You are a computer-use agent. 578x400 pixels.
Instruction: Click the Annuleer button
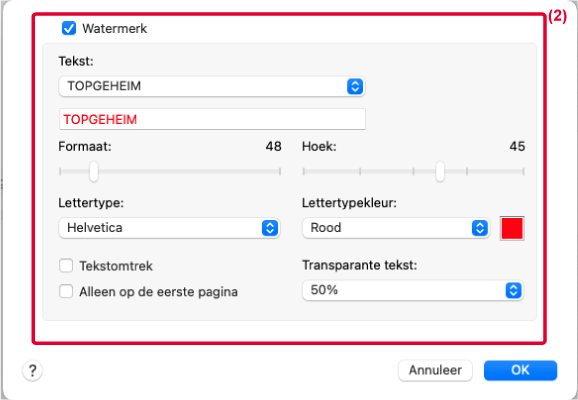coord(435,370)
